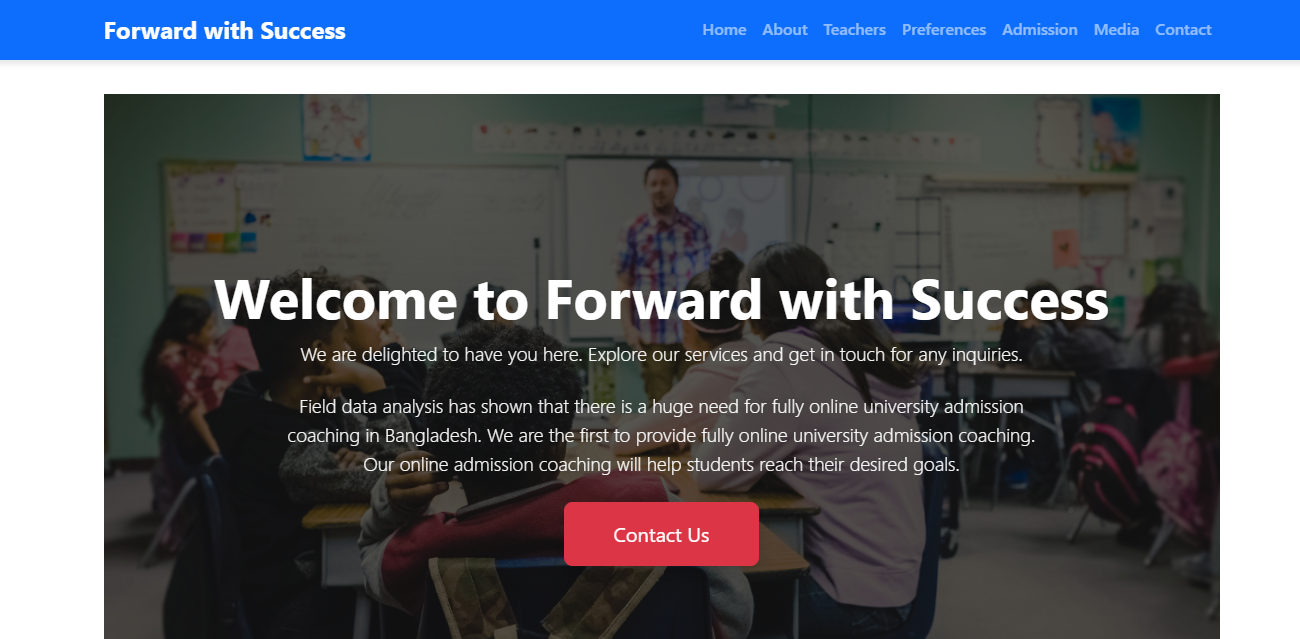Viewport: 1300px width, 639px height.
Task: Click Contact Us to reach the inquiry form
Action: click(x=661, y=534)
